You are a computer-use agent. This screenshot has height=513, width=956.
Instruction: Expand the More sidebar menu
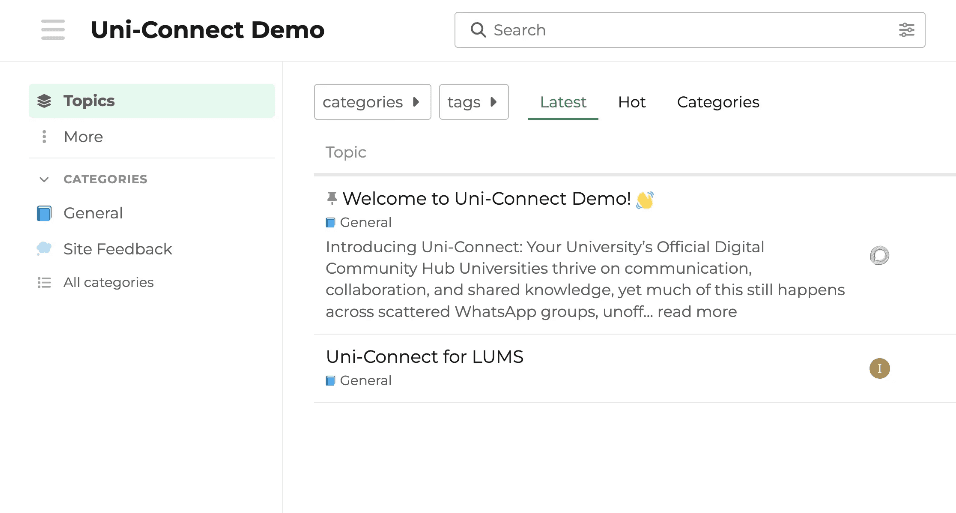(x=83, y=137)
